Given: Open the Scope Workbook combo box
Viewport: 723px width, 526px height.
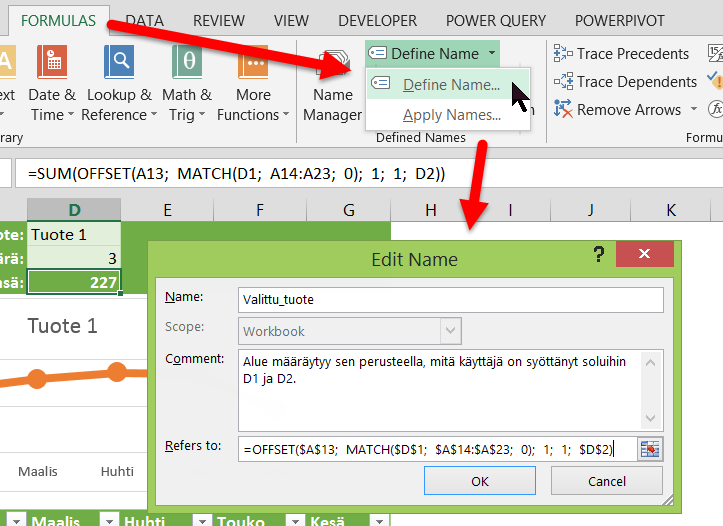Looking at the screenshot, I should click(351, 331).
